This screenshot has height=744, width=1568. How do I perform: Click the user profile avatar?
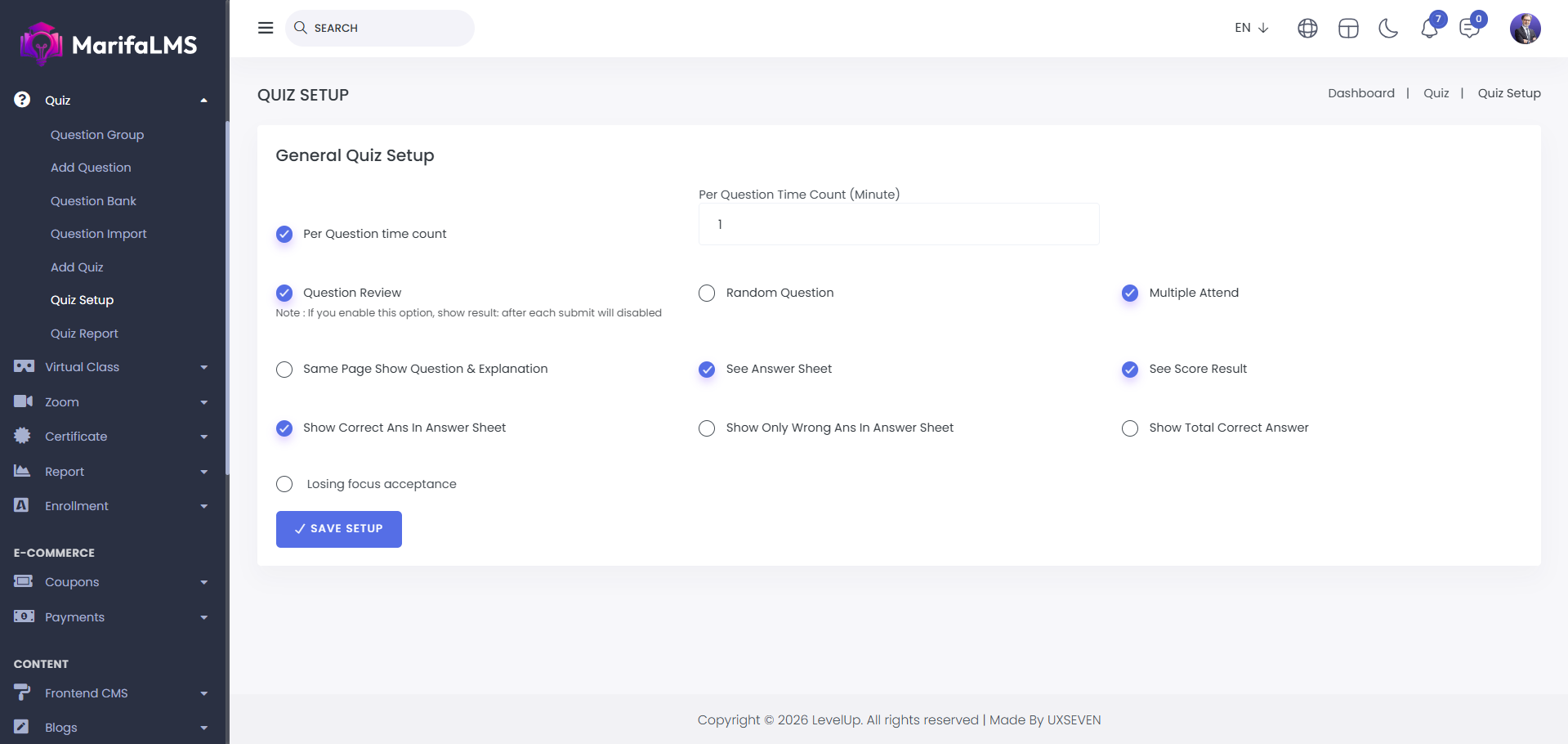(x=1525, y=29)
